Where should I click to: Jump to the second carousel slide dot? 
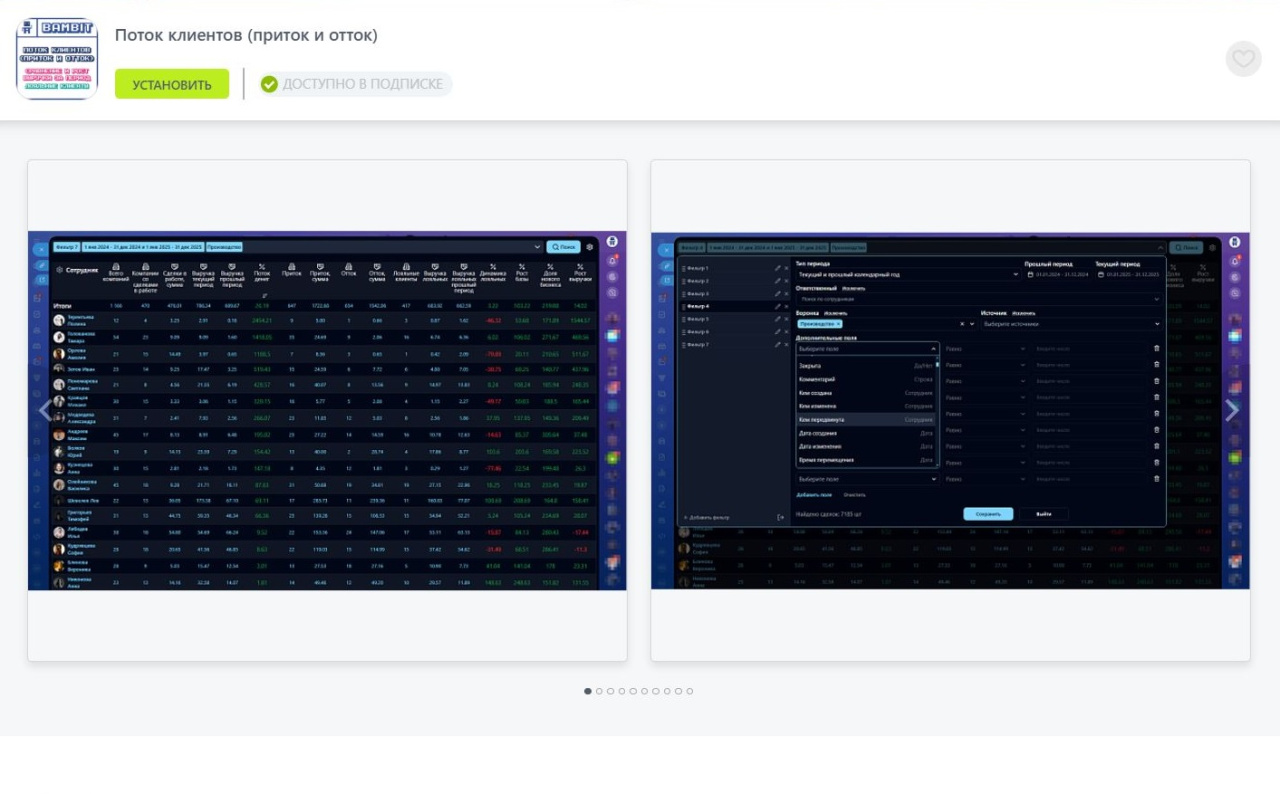coord(599,691)
